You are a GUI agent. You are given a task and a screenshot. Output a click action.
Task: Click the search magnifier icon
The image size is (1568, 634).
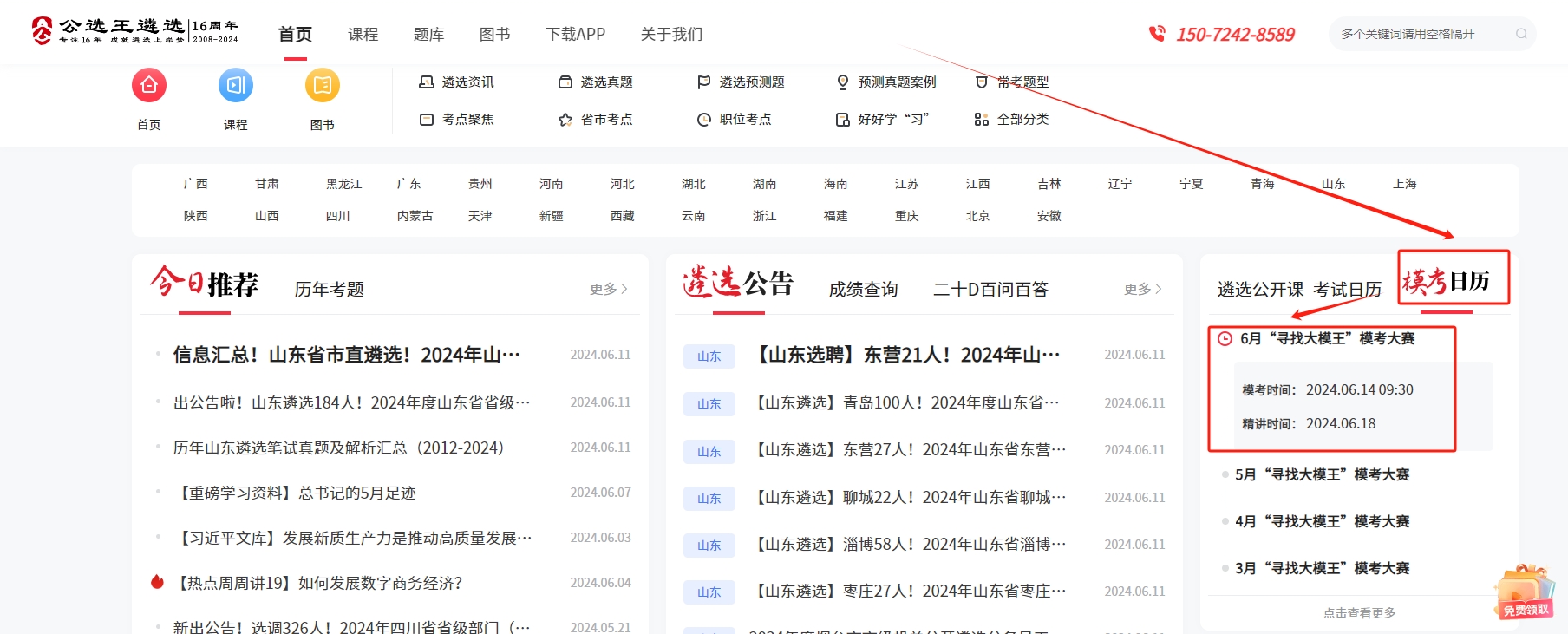point(1521,34)
